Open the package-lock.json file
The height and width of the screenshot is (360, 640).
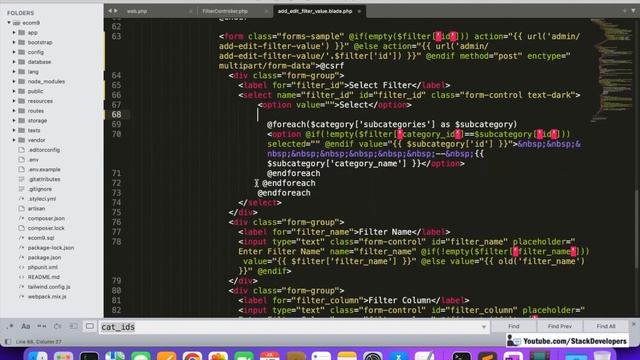pyautogui.click(x=51, y=248)
